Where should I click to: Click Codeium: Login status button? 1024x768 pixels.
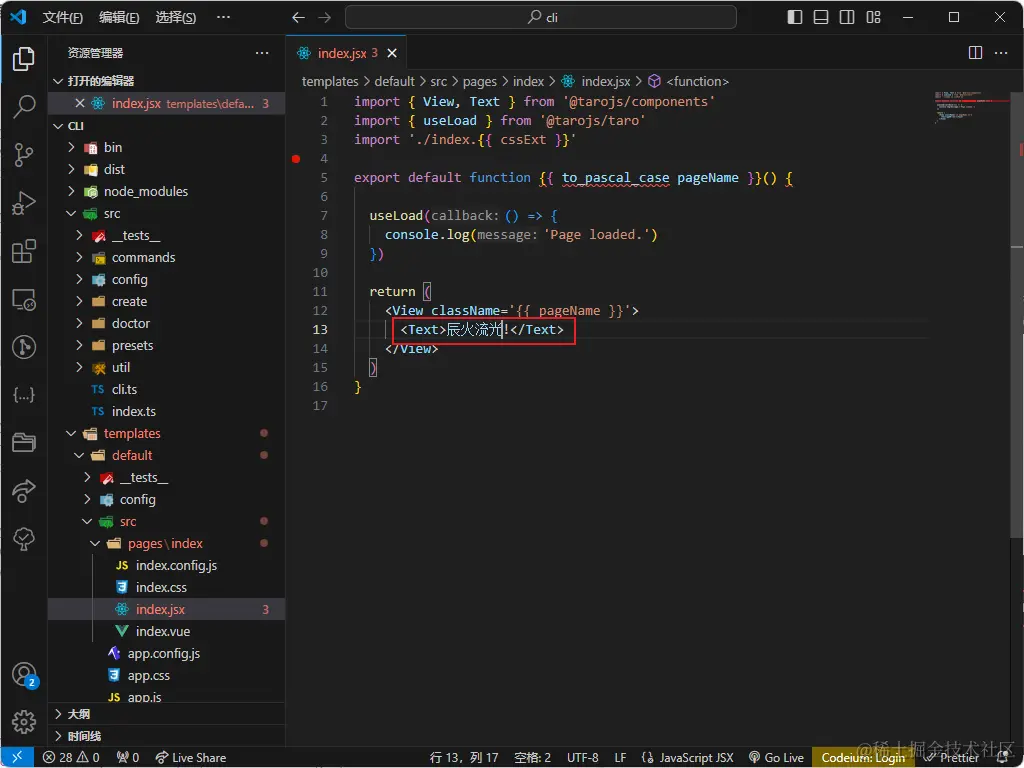point(863,757)
